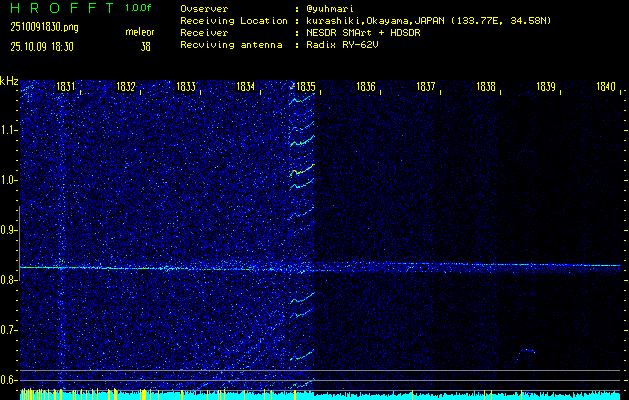The image size is (629, 400).
Task: Click the version number 1.00f
Action: [x=138, y=8]
